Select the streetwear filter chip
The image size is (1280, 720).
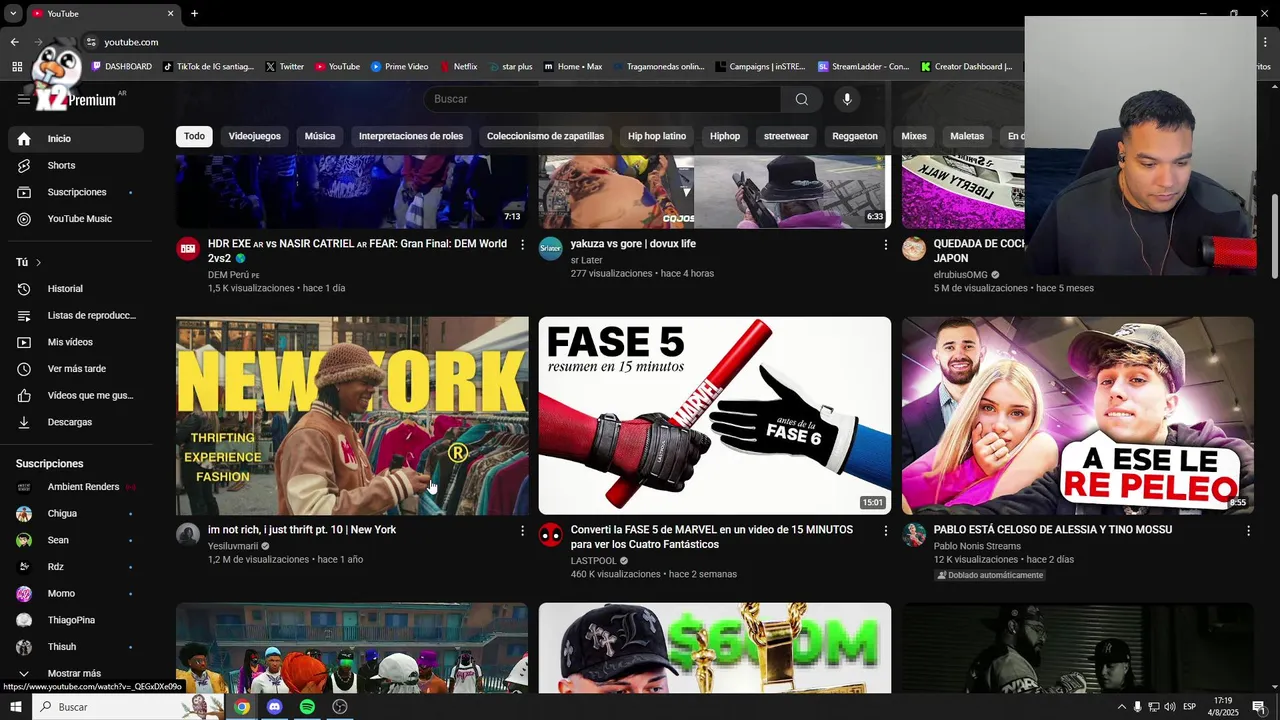pos(786,136)
